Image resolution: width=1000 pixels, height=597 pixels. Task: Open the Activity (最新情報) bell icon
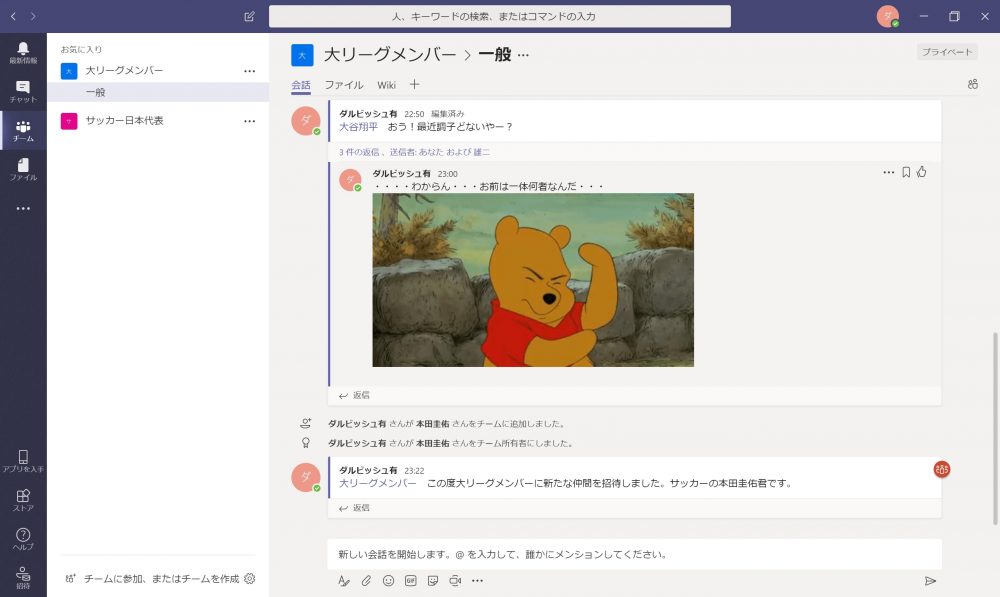23,52
